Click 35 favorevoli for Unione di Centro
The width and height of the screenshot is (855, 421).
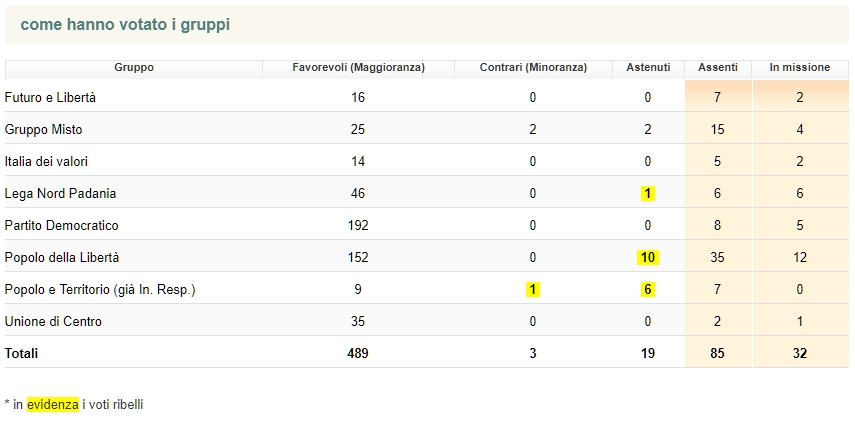[358, 322]
